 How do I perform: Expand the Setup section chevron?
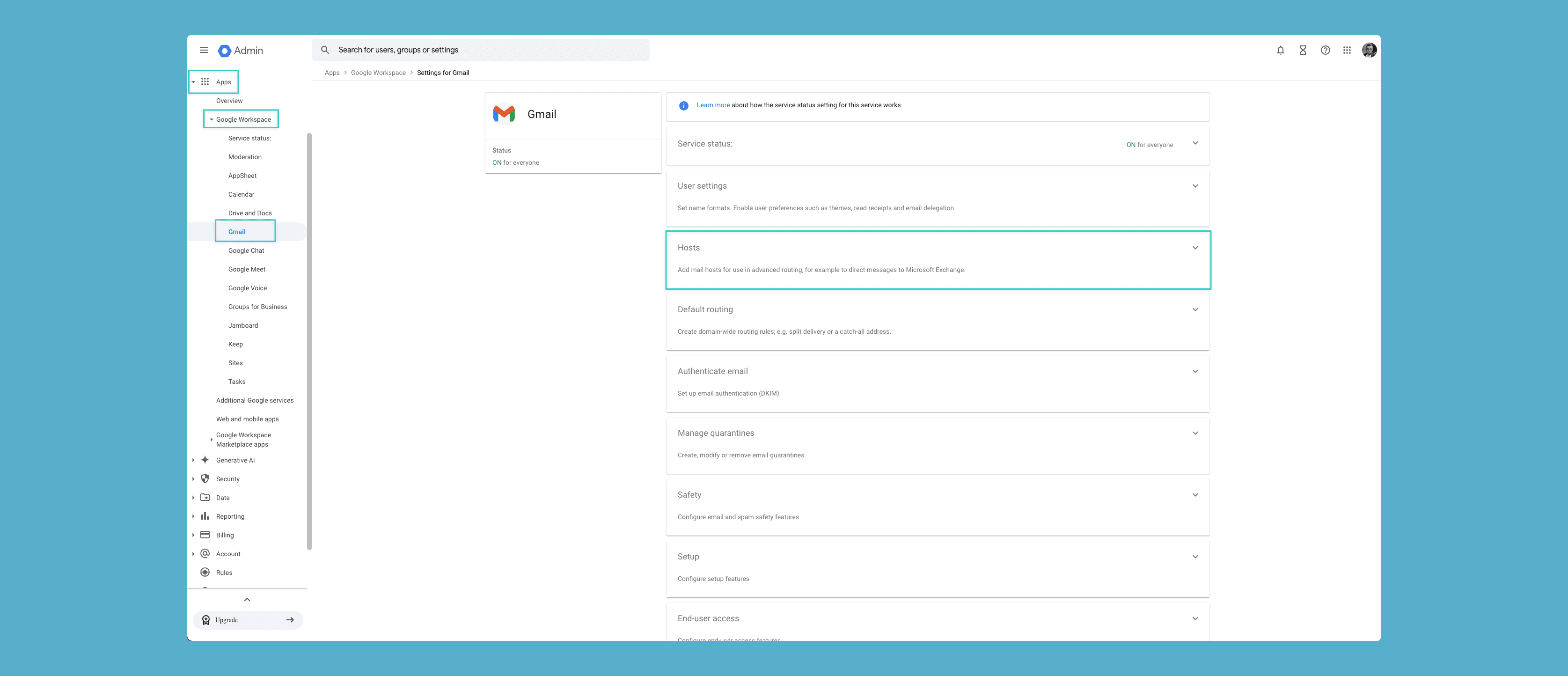(1195, 557)
